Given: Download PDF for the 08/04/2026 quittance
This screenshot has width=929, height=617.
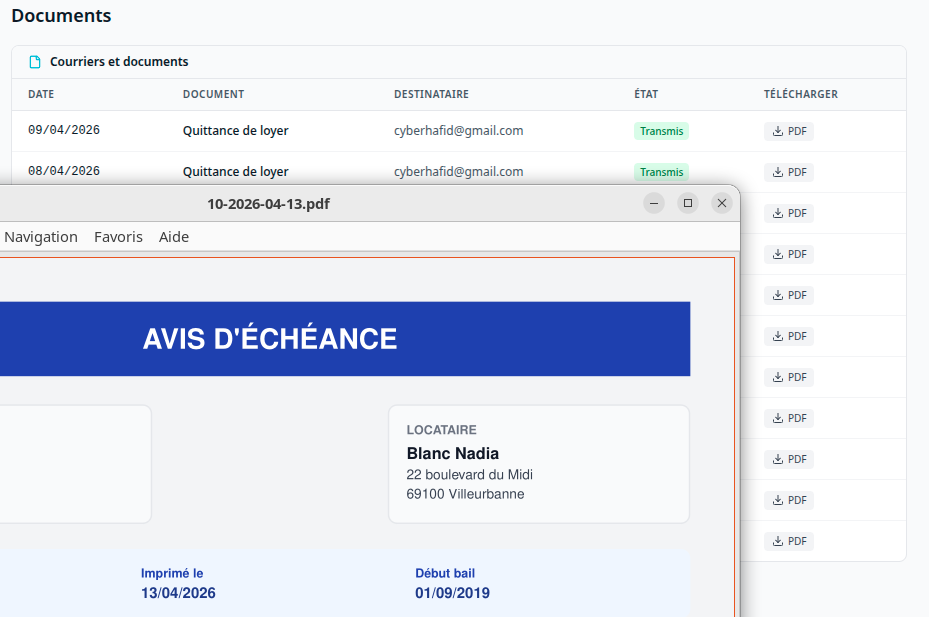Looking at the screenshot, I should click(789, 172).
